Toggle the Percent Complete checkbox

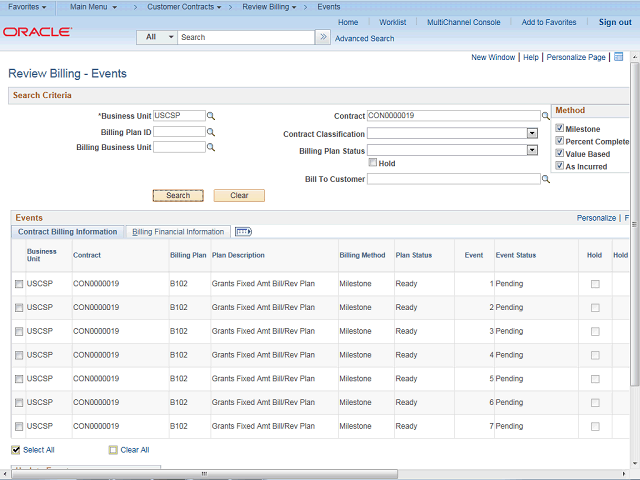click(560, 142)
